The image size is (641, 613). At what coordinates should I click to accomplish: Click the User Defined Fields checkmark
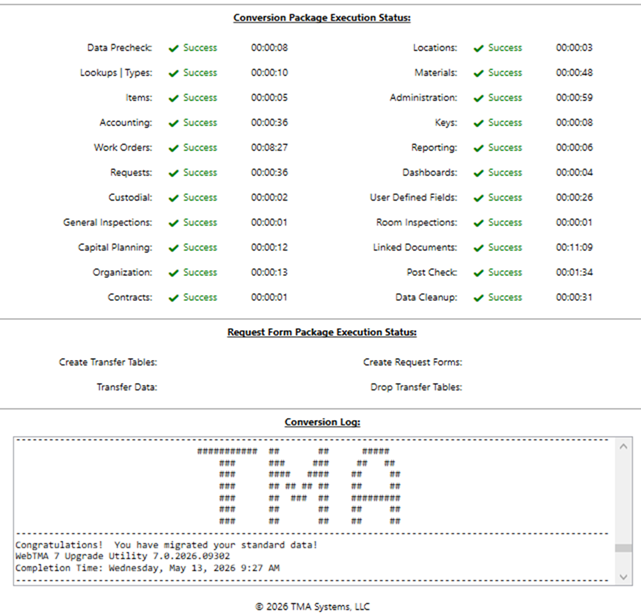pos(479,198)
